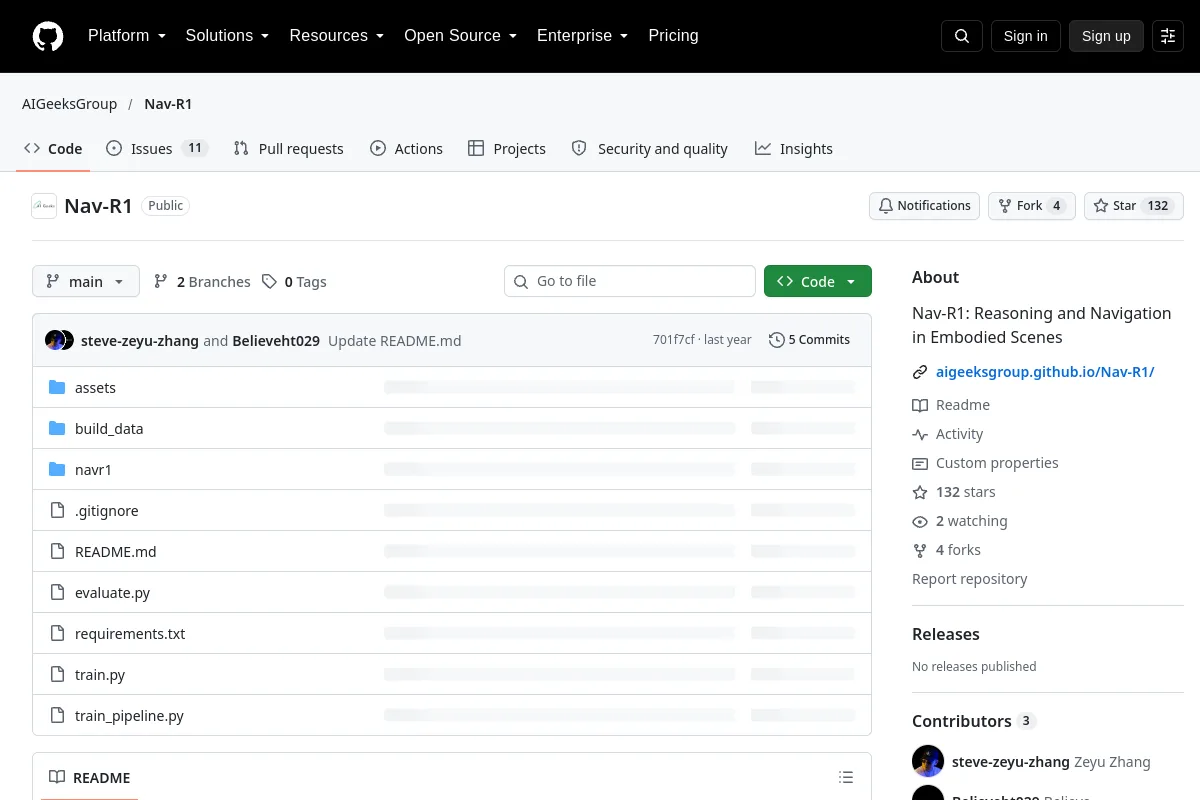Open the README.md file
1200x800 pixels.
(x=116, y=552)
